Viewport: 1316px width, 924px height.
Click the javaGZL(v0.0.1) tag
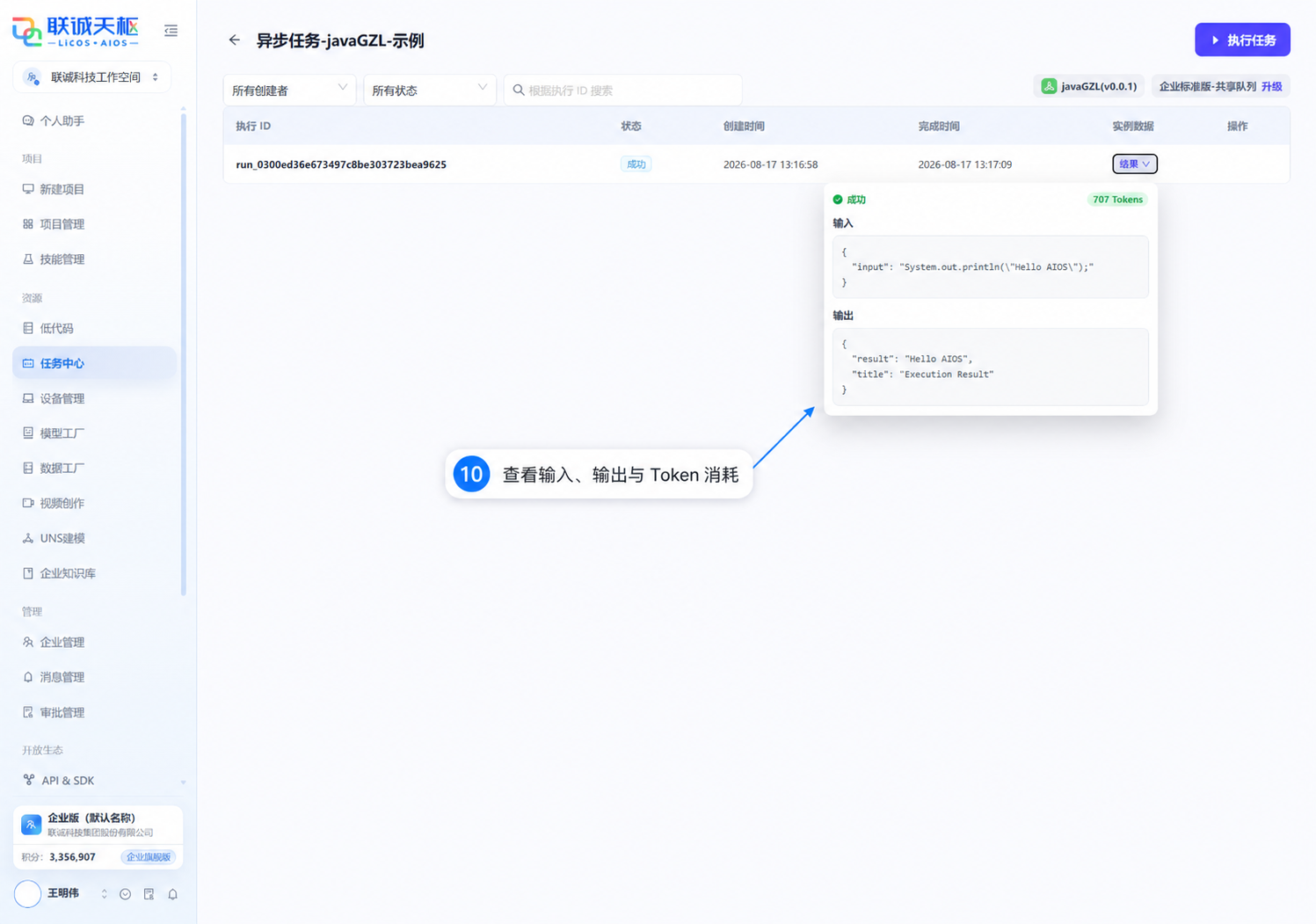coord(1089,86)
